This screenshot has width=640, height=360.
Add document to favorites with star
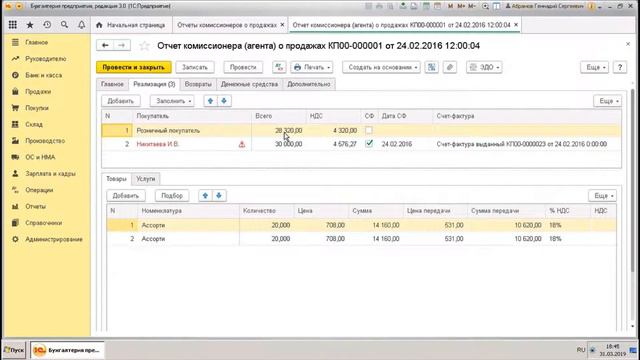click(144, 46)
